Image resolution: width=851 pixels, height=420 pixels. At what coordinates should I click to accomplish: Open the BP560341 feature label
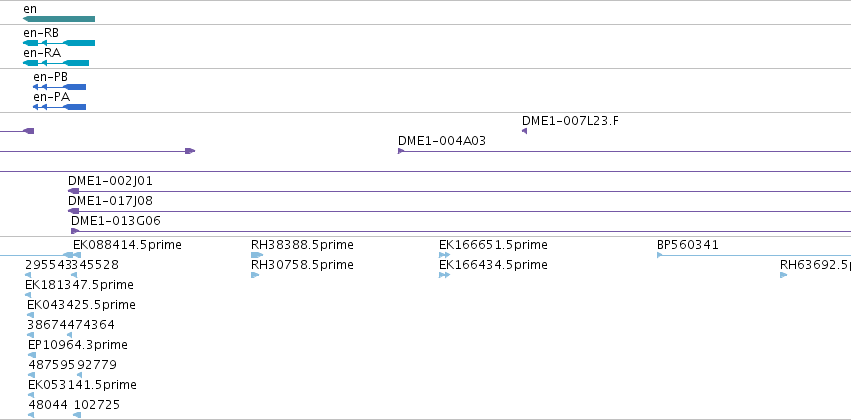tap(688, 245)
